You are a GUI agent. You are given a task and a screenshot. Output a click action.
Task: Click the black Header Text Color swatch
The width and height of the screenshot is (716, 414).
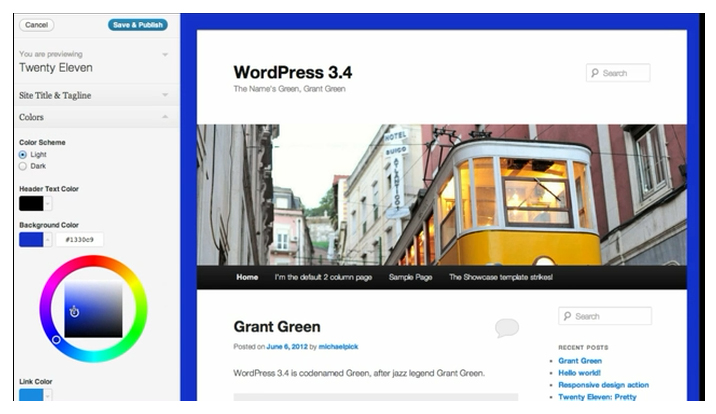(31, 204)
